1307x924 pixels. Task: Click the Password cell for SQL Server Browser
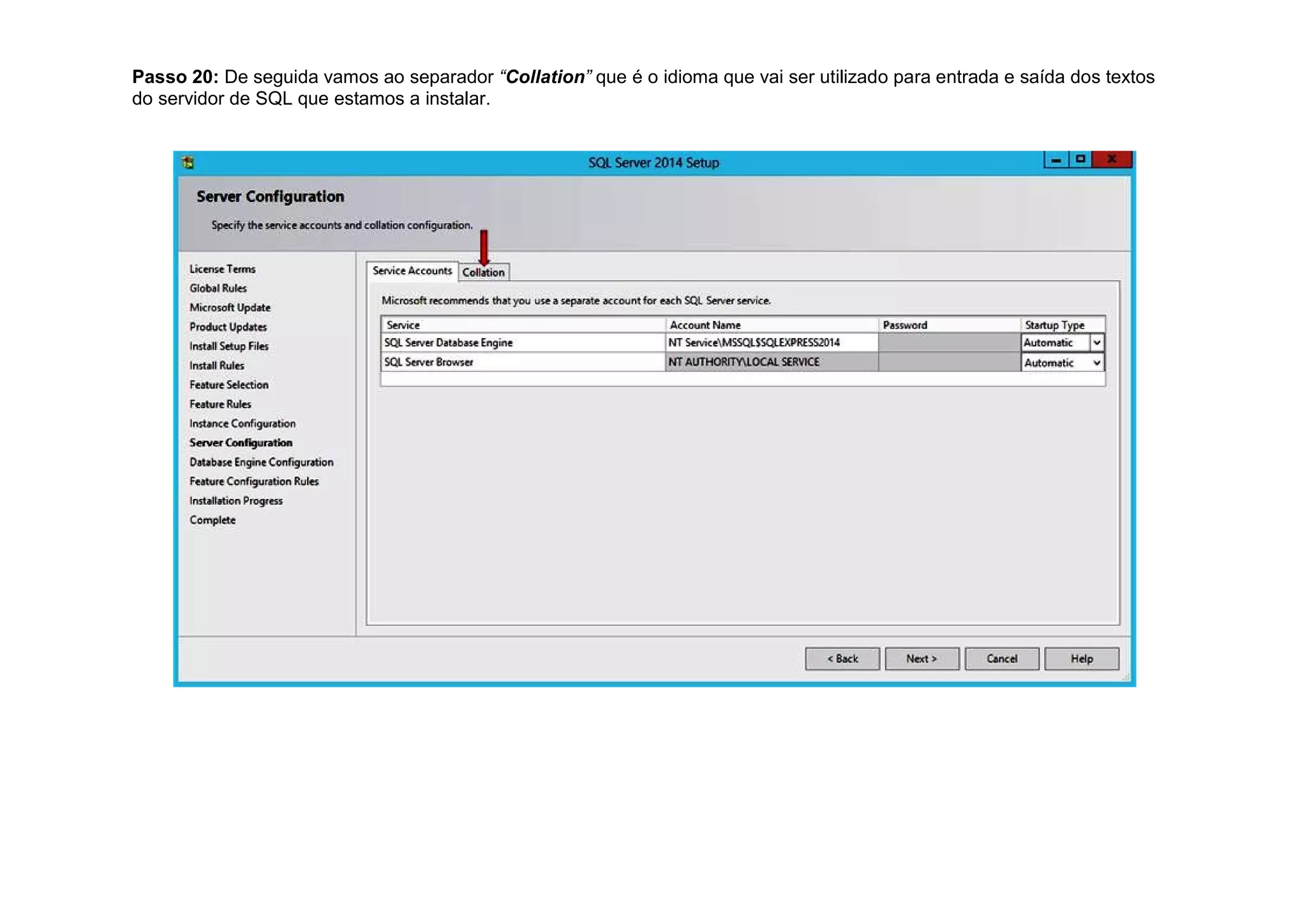950,362
